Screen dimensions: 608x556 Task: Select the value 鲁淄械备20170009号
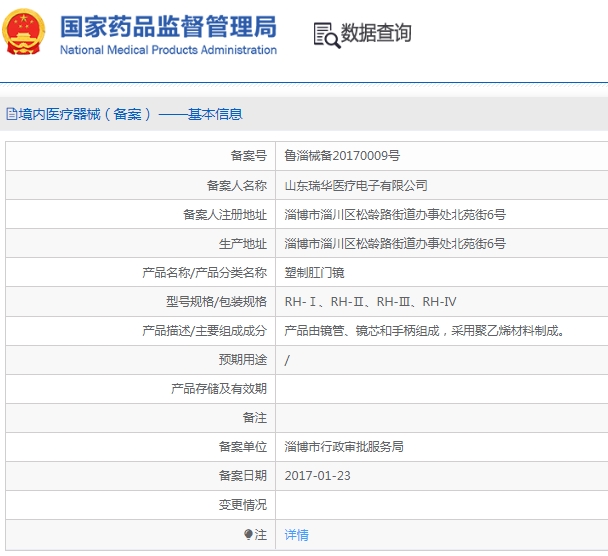tap(342, 156)
